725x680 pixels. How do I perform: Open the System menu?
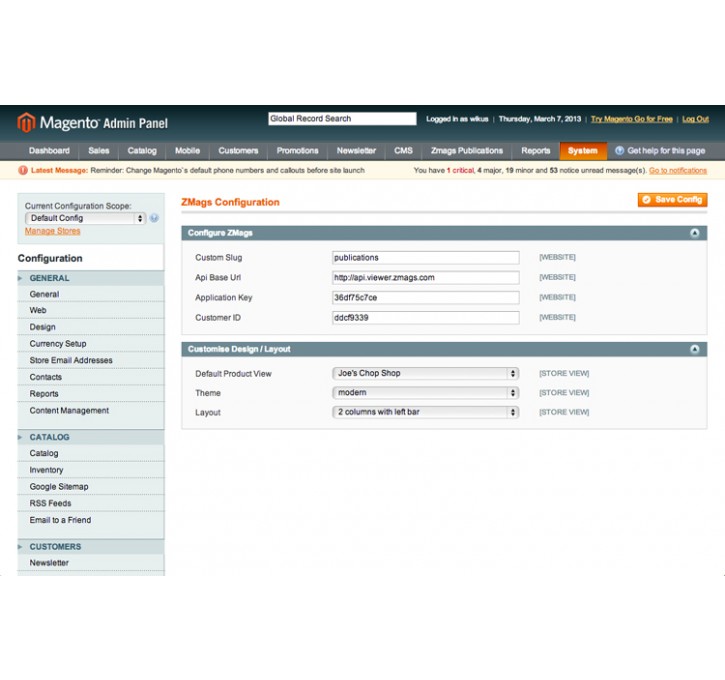pyautogui.click(x=583, y=151)
